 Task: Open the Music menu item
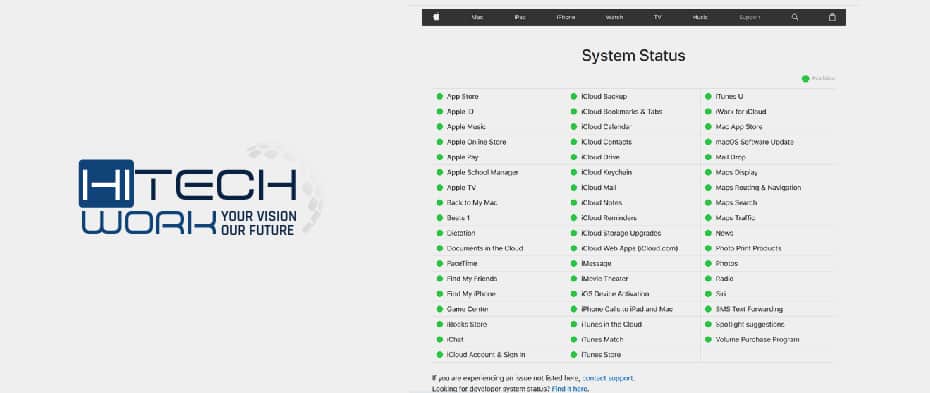700,18
